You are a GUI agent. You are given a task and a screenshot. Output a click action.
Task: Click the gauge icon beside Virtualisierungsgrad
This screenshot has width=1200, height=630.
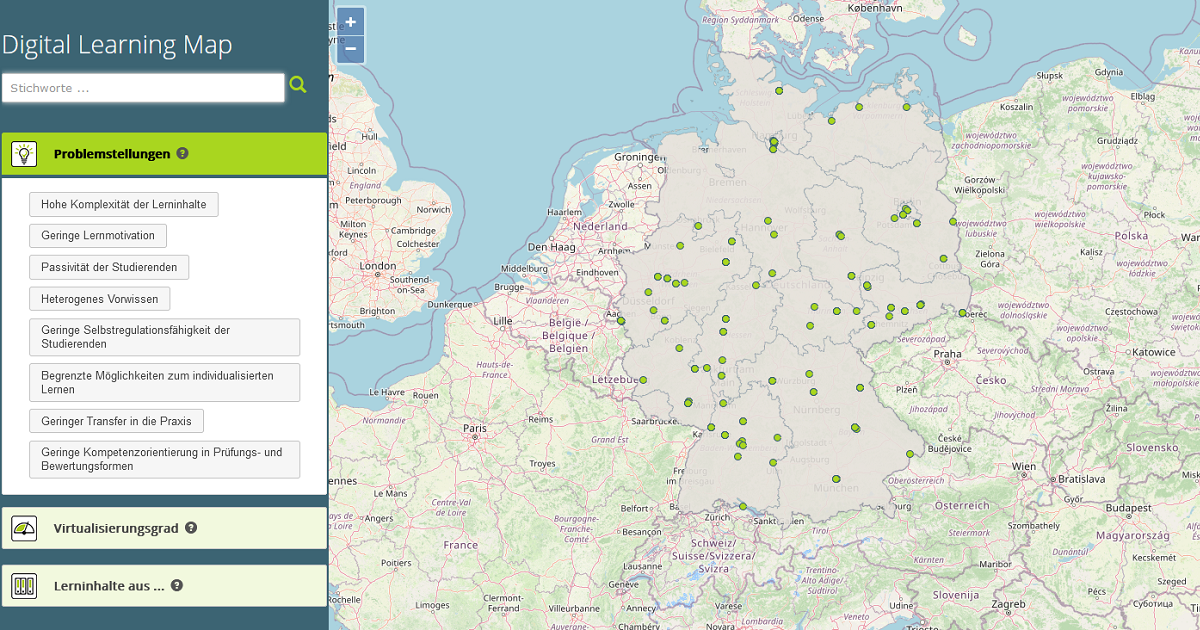24,528
